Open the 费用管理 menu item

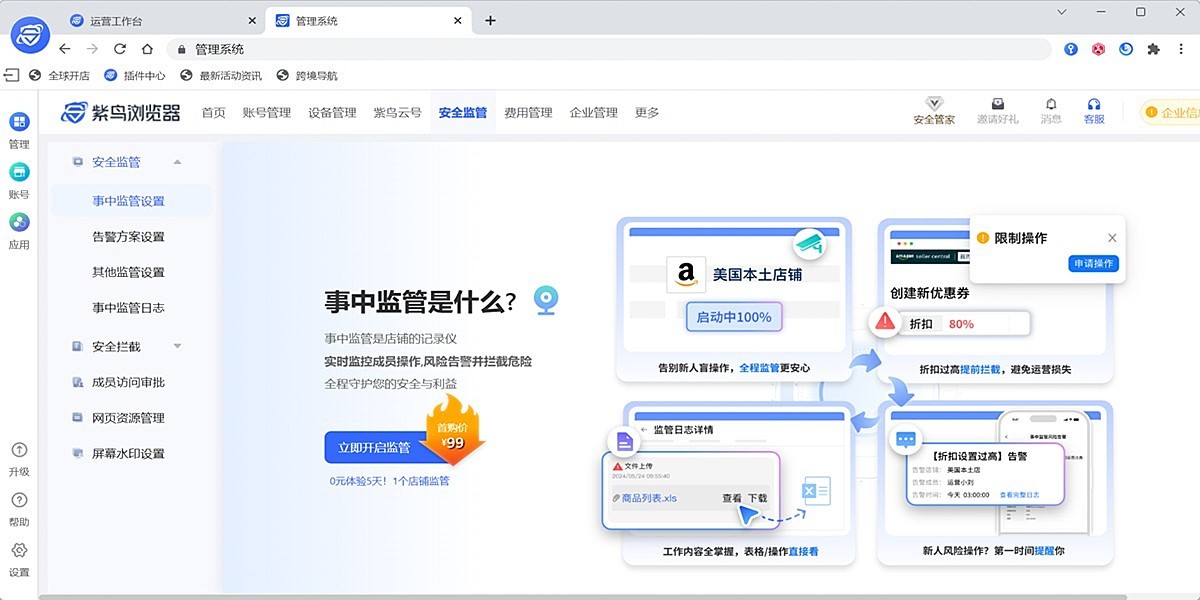[528, 113]
